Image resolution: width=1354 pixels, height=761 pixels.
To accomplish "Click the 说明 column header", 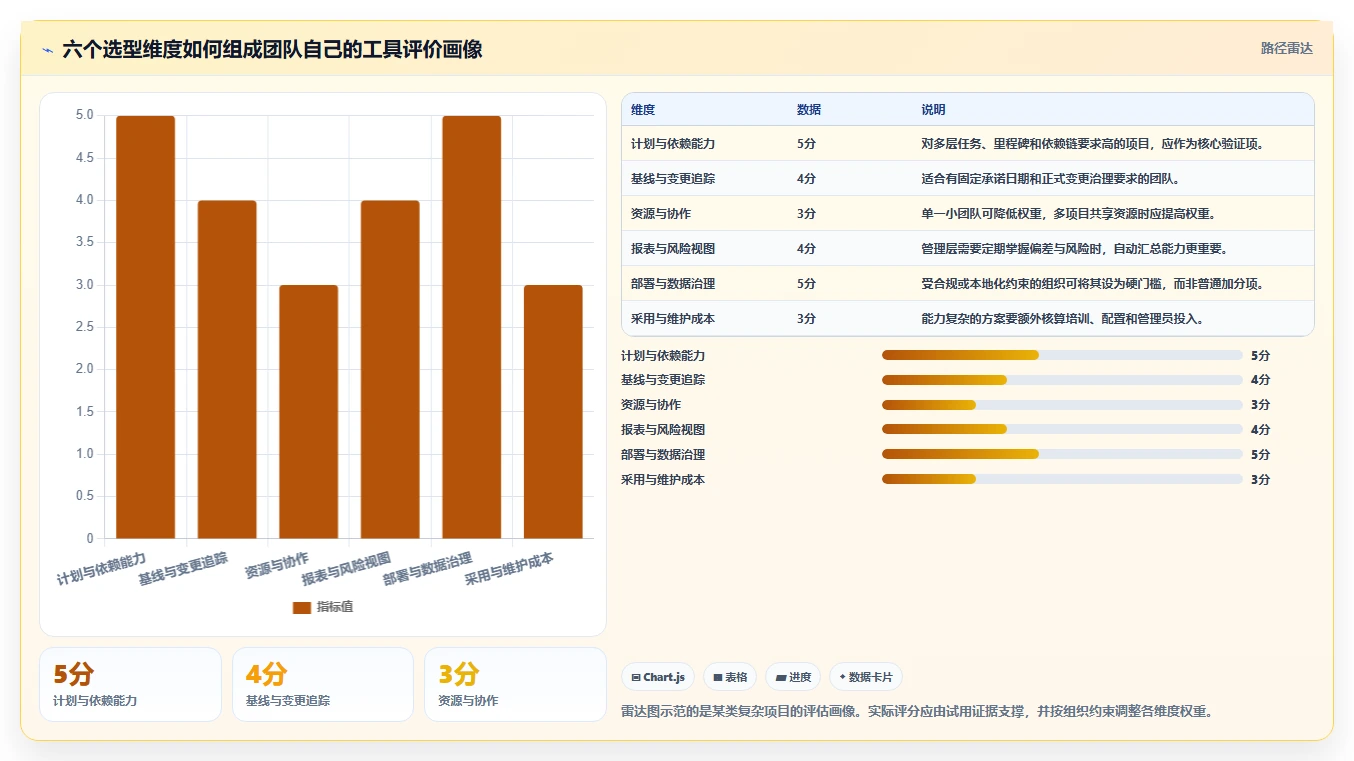I will click(x=933, y=110).
